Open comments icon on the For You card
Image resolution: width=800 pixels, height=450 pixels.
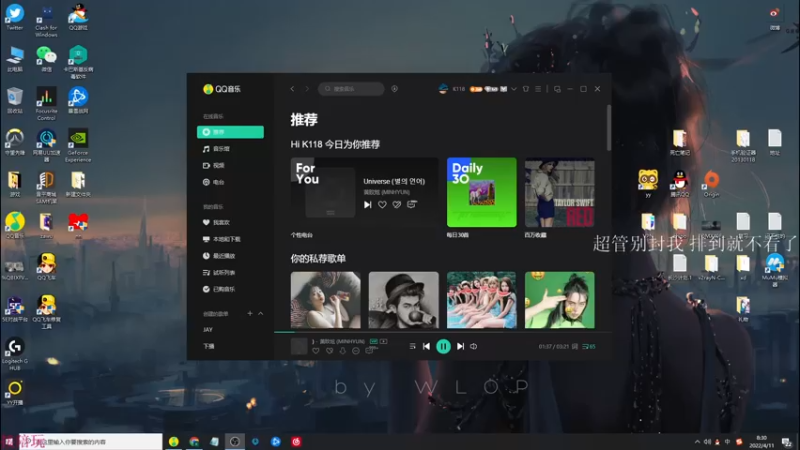click(x=412, y=204)
